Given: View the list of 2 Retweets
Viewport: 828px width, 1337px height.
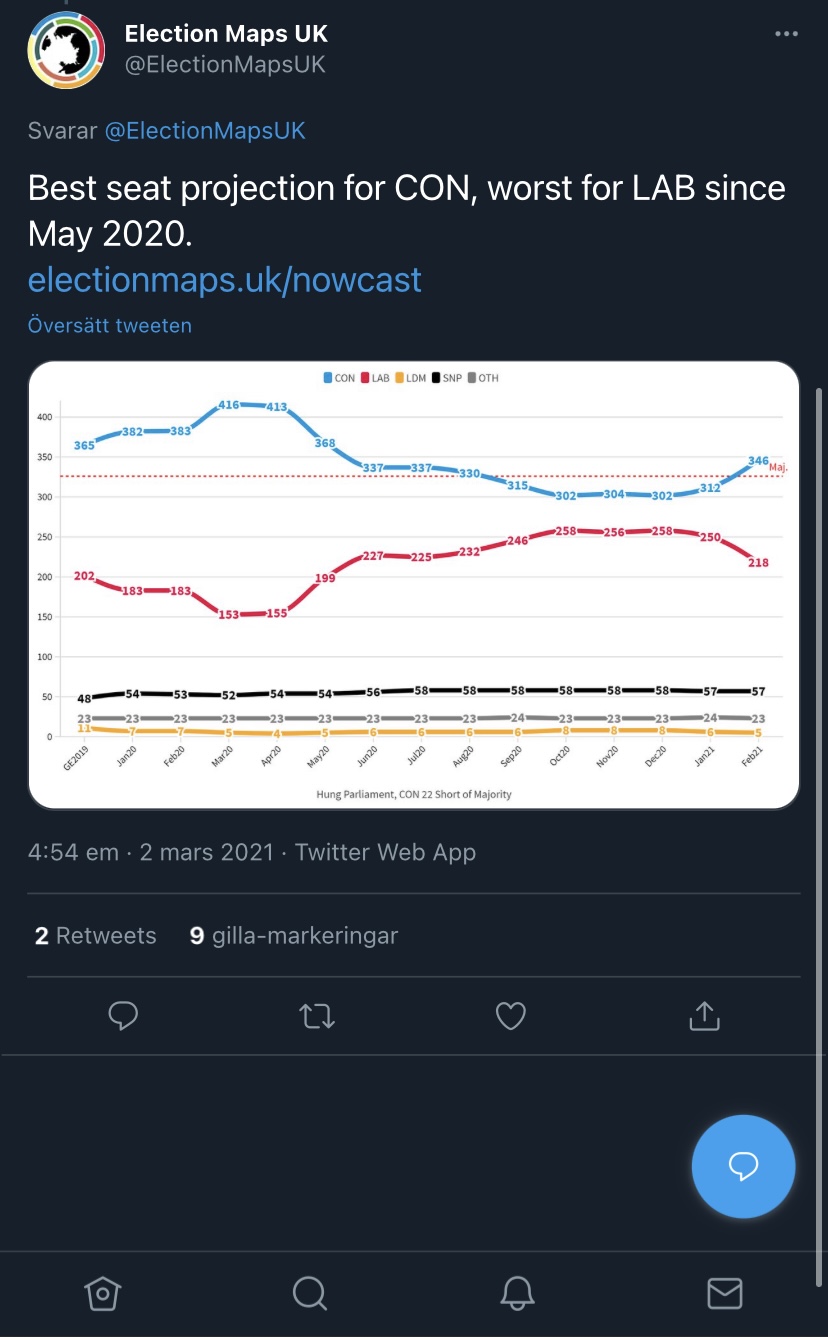Looking at the screenshot, I should point(96,936).
